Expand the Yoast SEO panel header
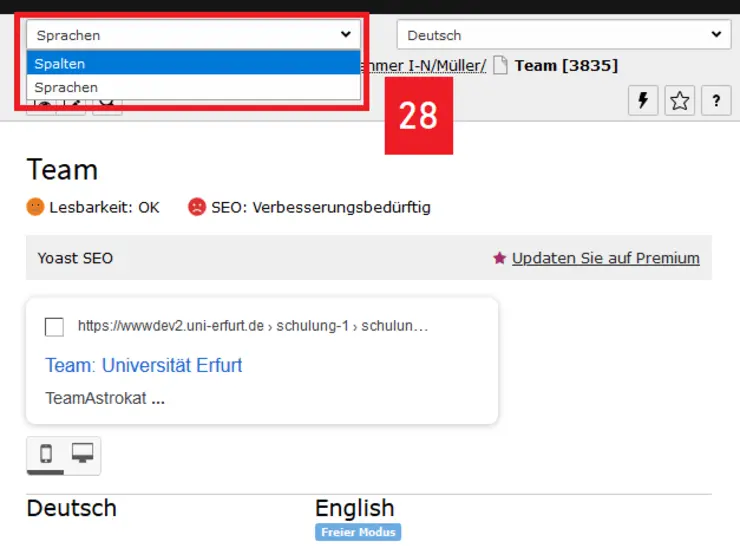 coord(76,258)
